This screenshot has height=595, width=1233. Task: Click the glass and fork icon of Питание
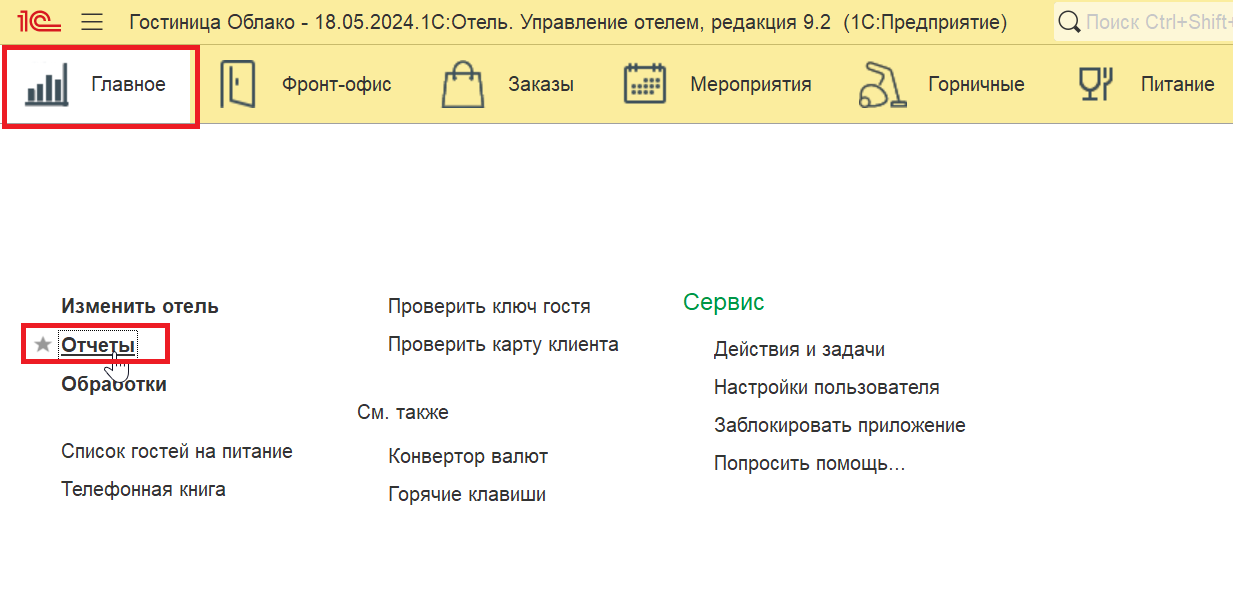click(1095, 84)
